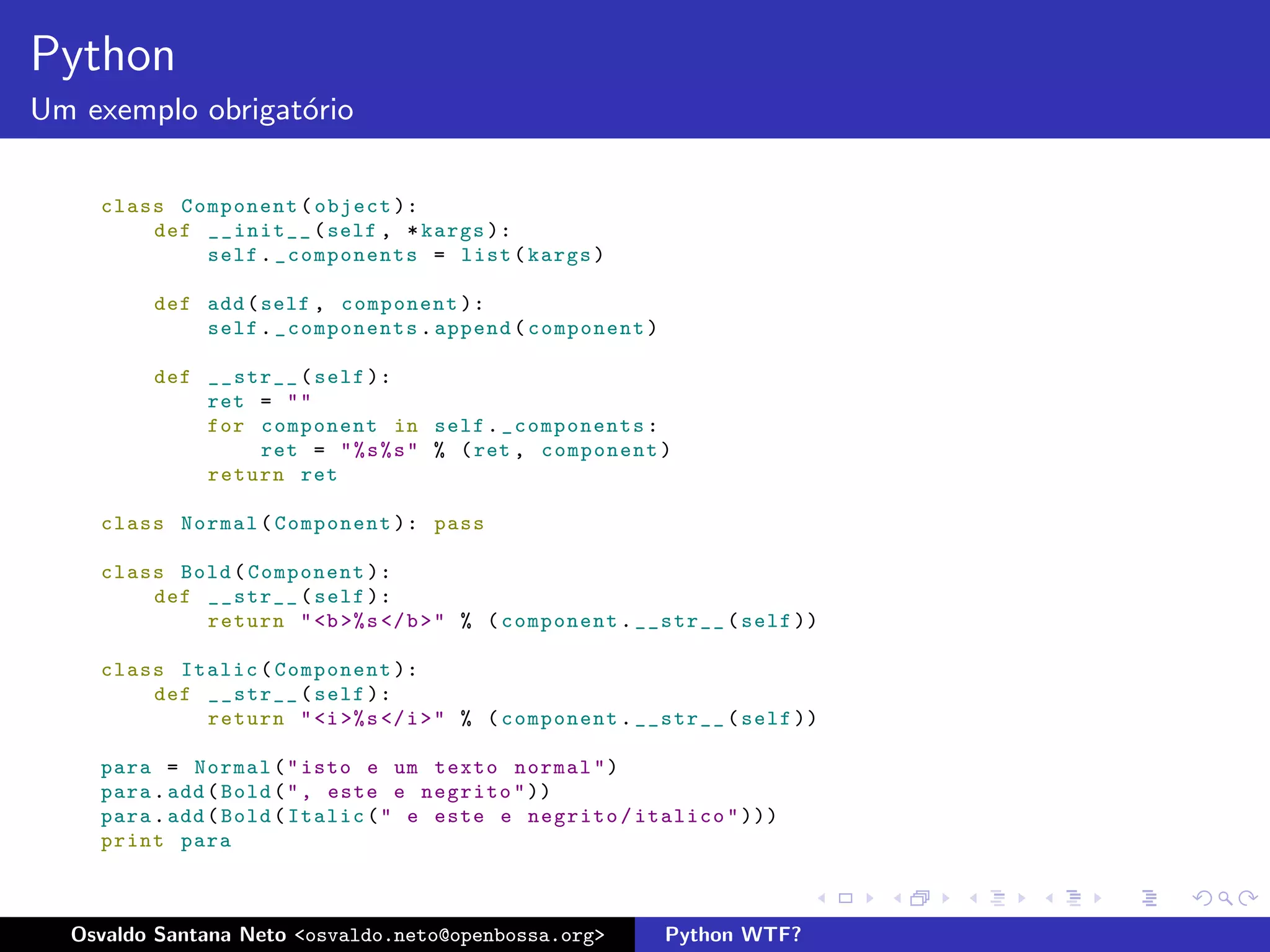
Task: Click the return ret line
Action: (273, 475)
